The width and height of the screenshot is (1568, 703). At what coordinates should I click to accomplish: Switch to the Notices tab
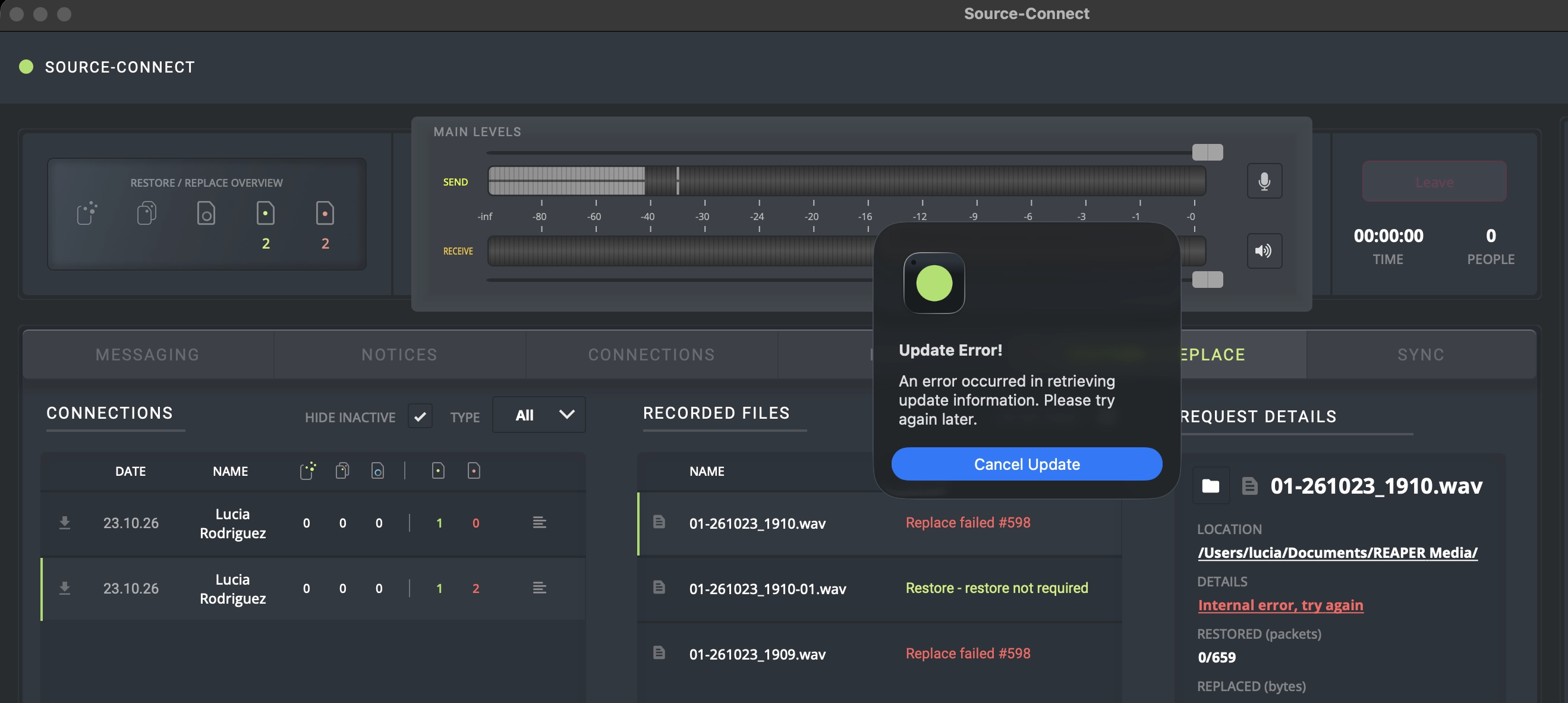coord(399,354)
